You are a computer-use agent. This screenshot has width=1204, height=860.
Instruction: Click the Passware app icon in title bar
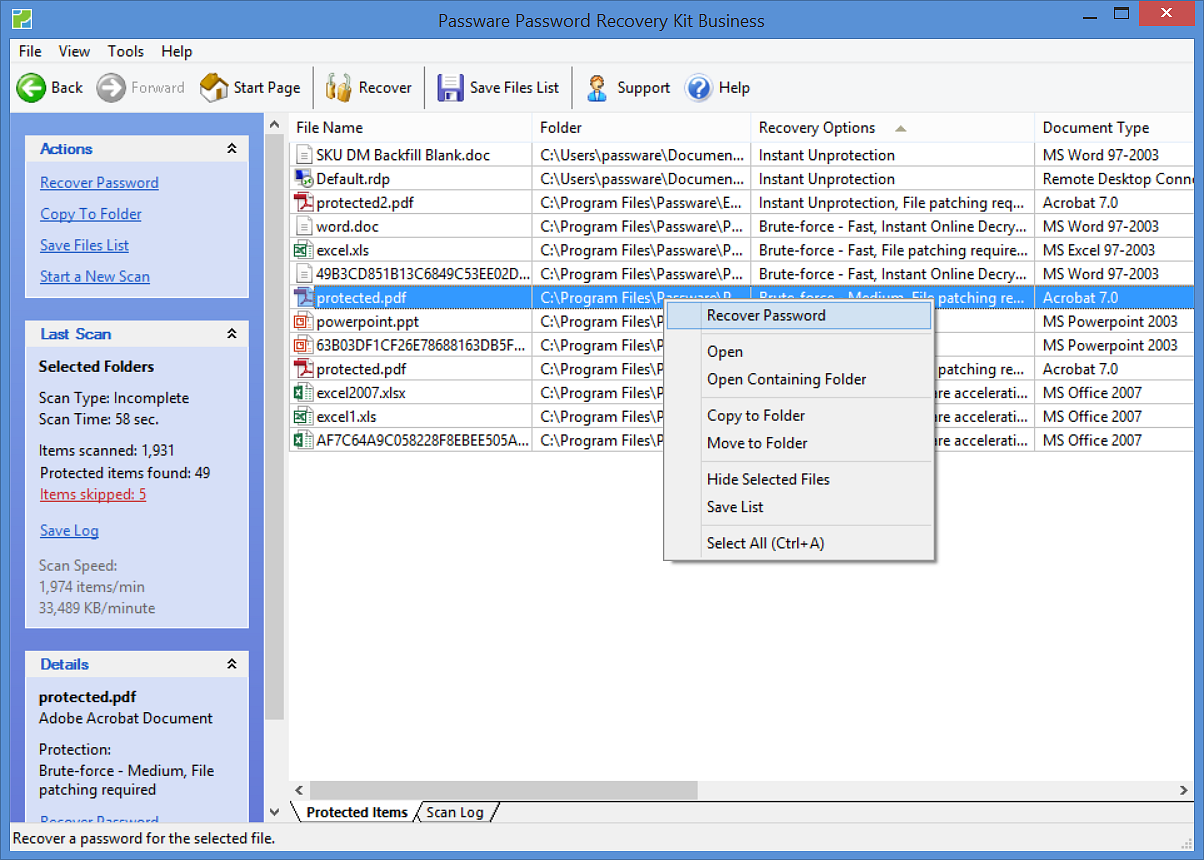pyautogui.click(x=22, y=18)
